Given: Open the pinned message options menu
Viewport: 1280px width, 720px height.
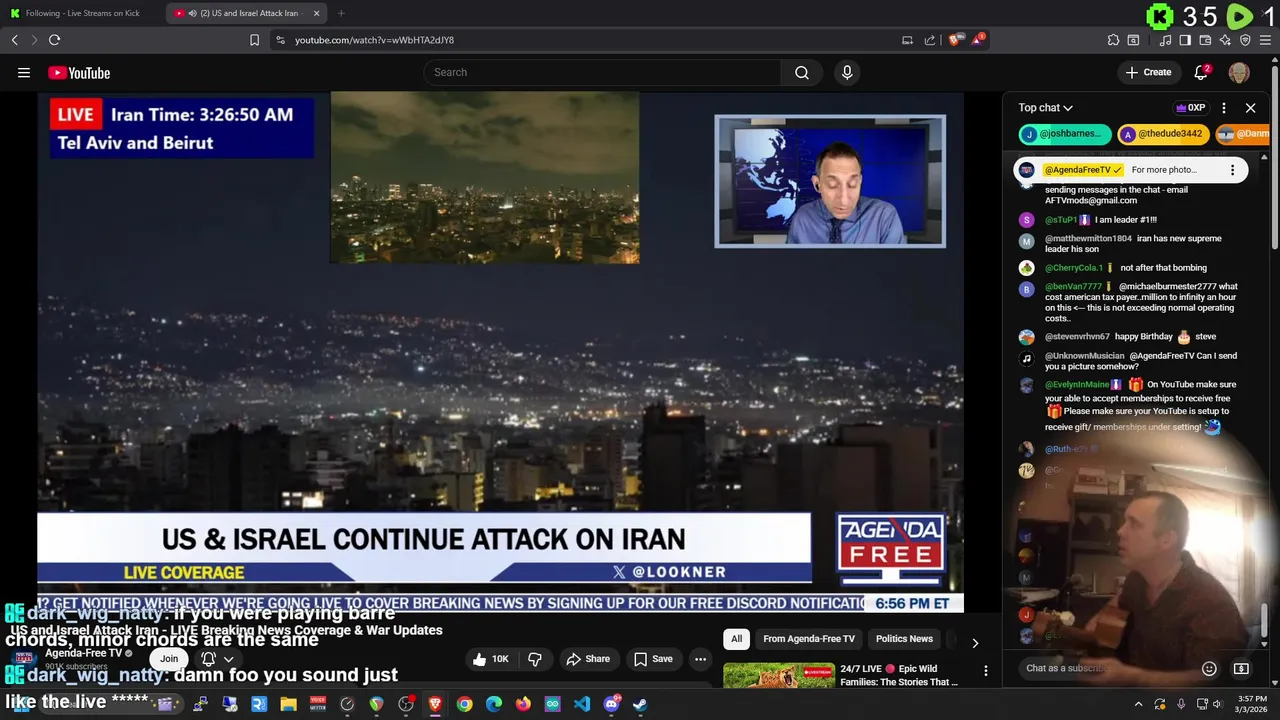Looking at the screenshot, I should [1232, 170].
